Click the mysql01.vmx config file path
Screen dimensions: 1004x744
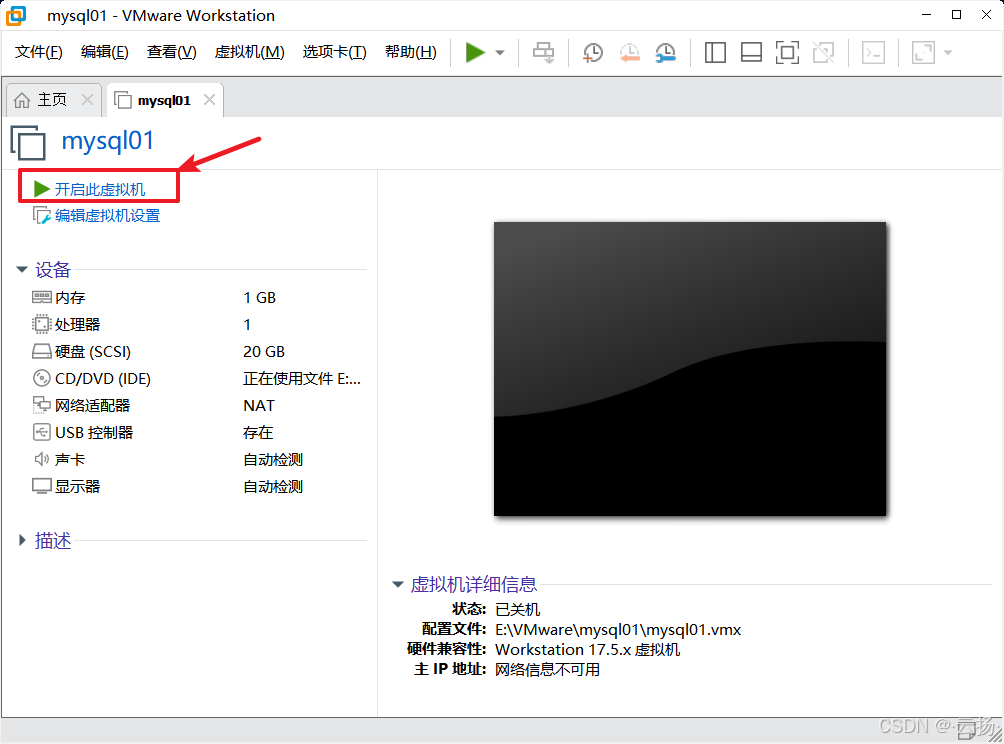pos(619,629)
